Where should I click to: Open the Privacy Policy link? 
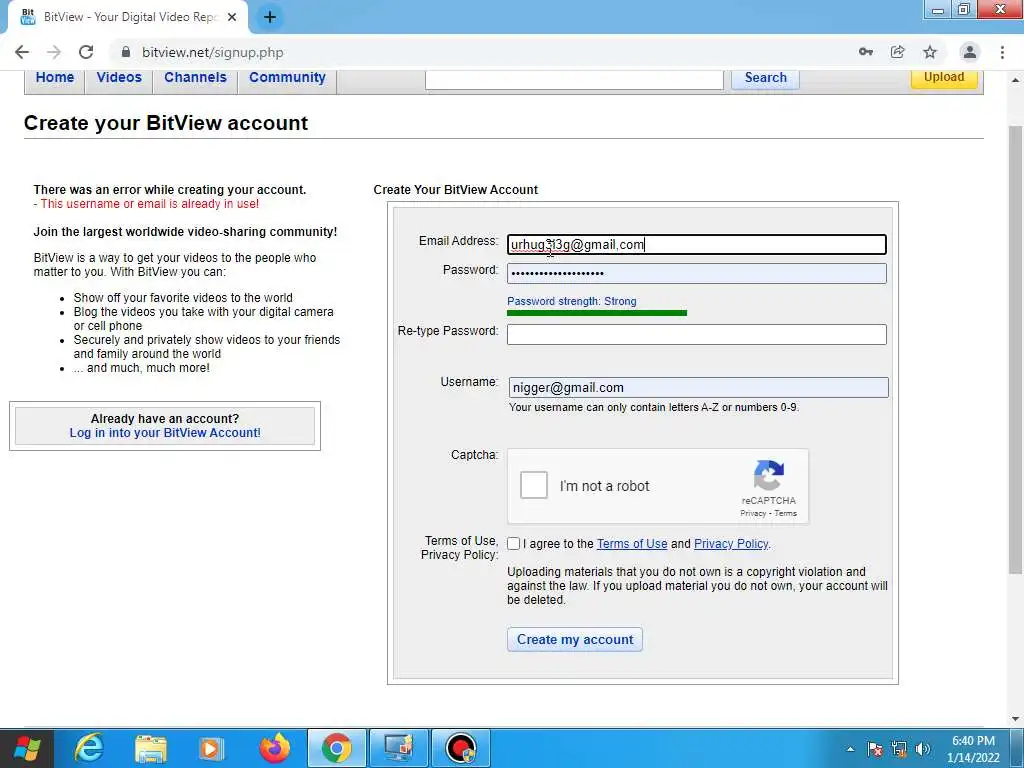[731, 543]
